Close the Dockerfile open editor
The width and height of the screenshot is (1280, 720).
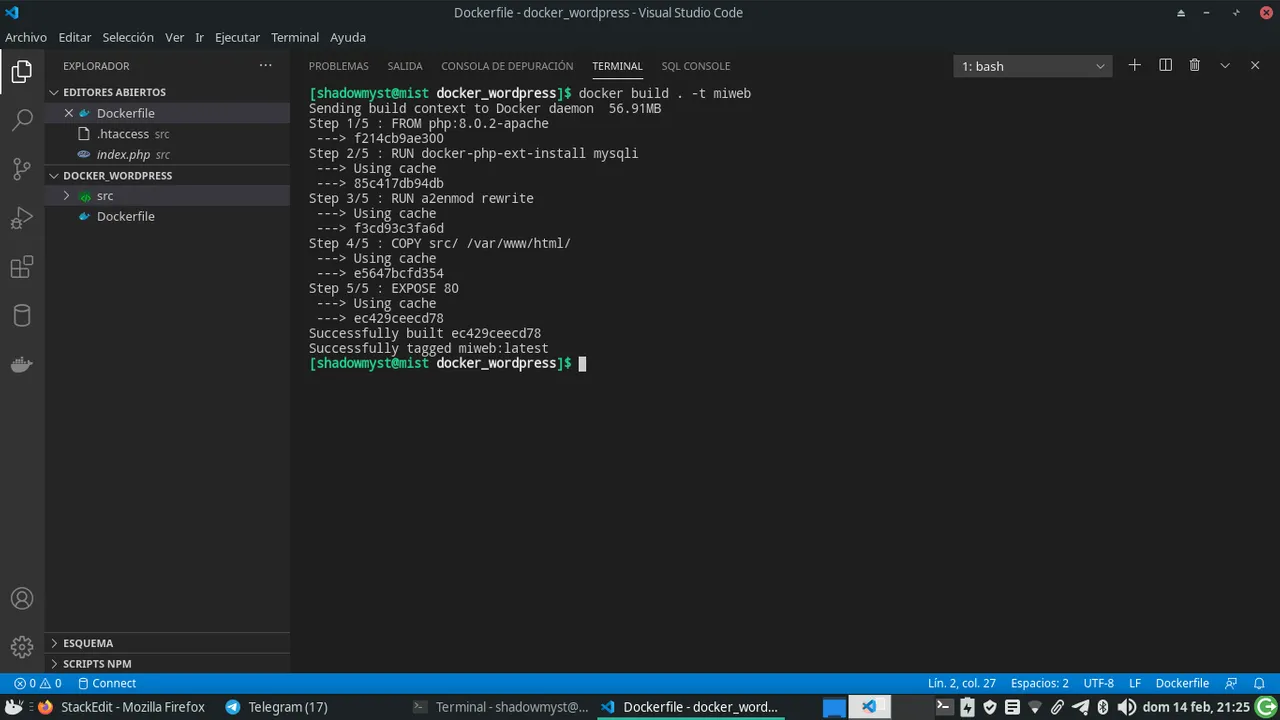pos(69,113)
